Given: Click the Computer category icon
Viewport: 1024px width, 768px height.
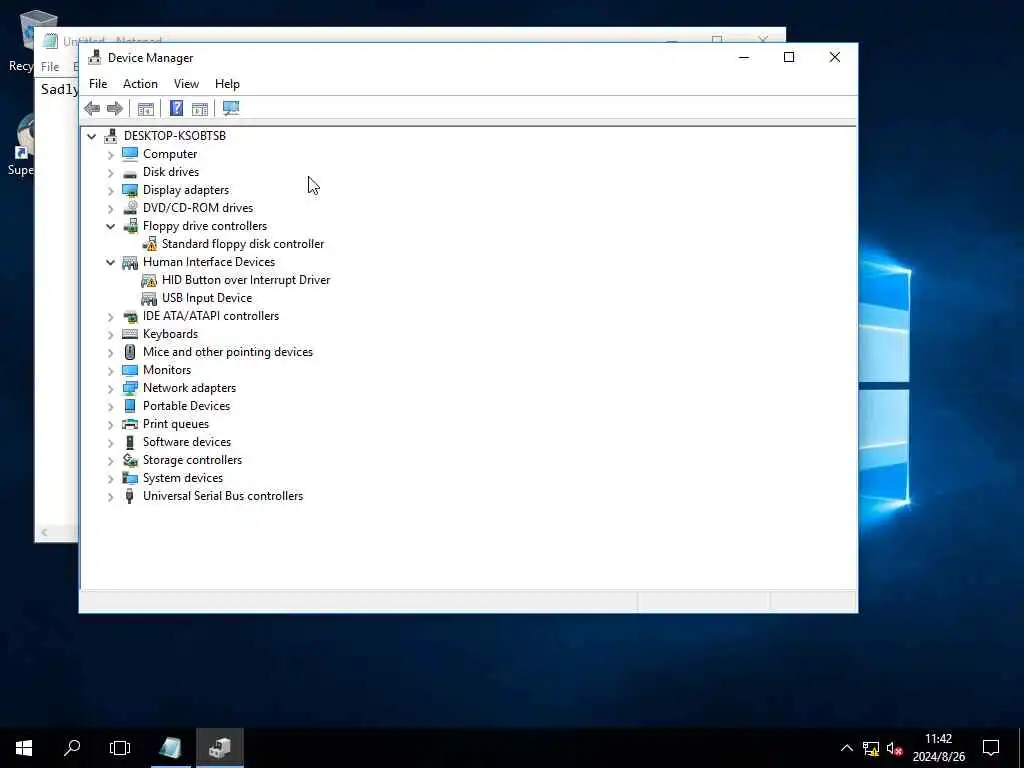Looking at the screenshot, I should pyautogui.click(x=130, y=154).
